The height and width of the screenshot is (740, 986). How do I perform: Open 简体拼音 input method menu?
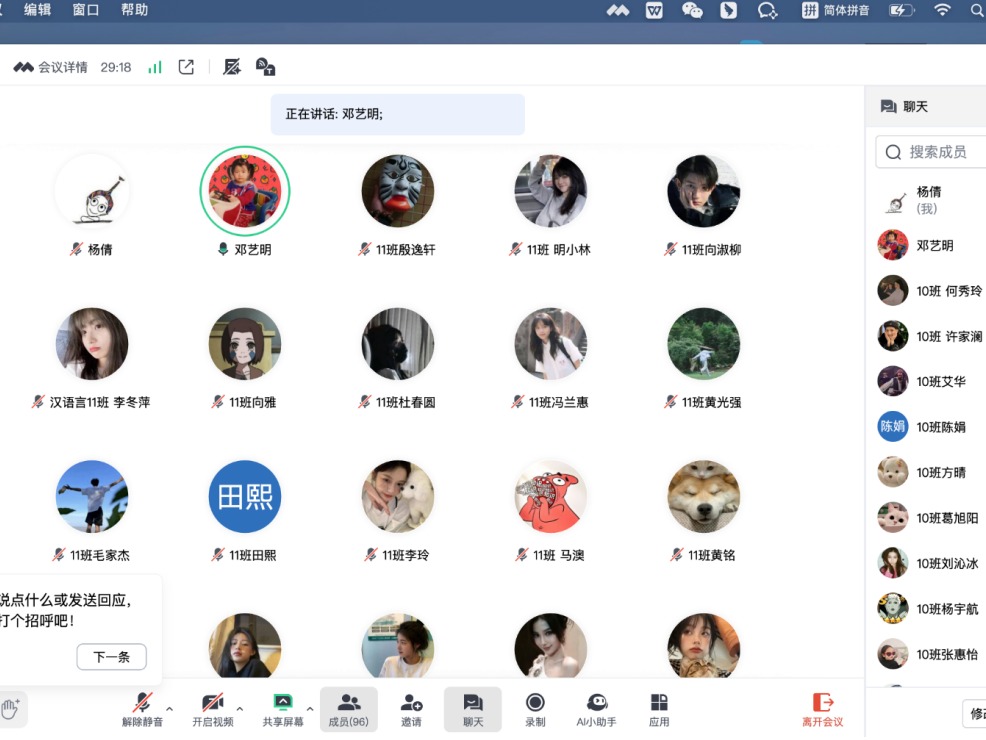tap(836, 10)
